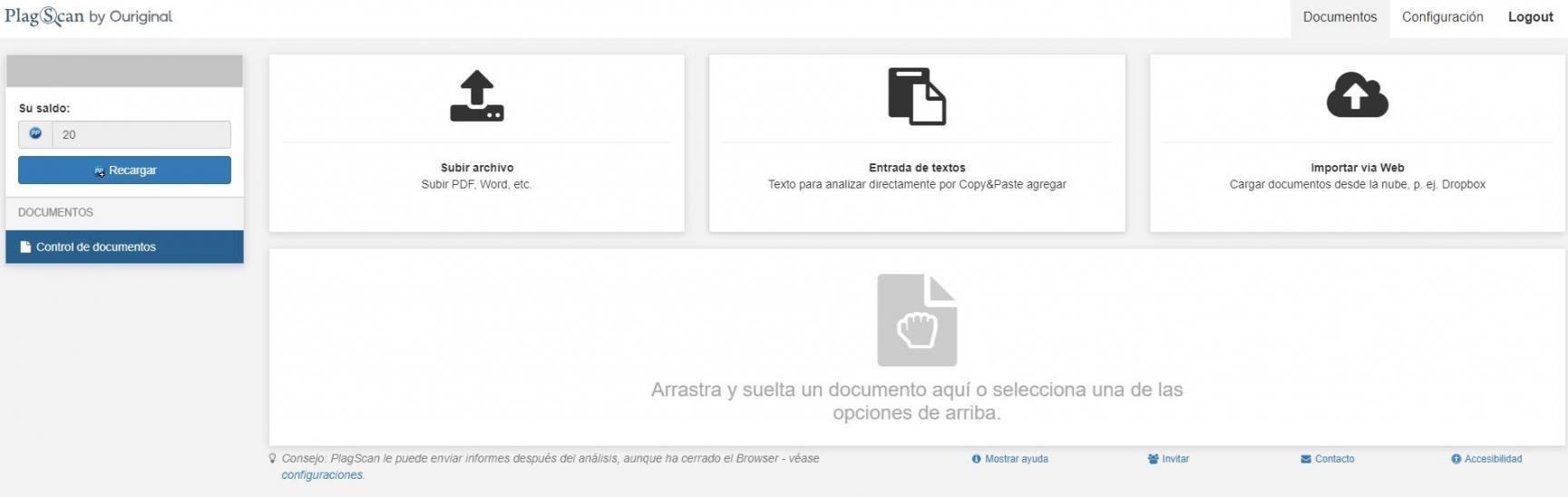1568x497 pixels.
Task: Click the PP credits coin icon
Action: (35, 134)
